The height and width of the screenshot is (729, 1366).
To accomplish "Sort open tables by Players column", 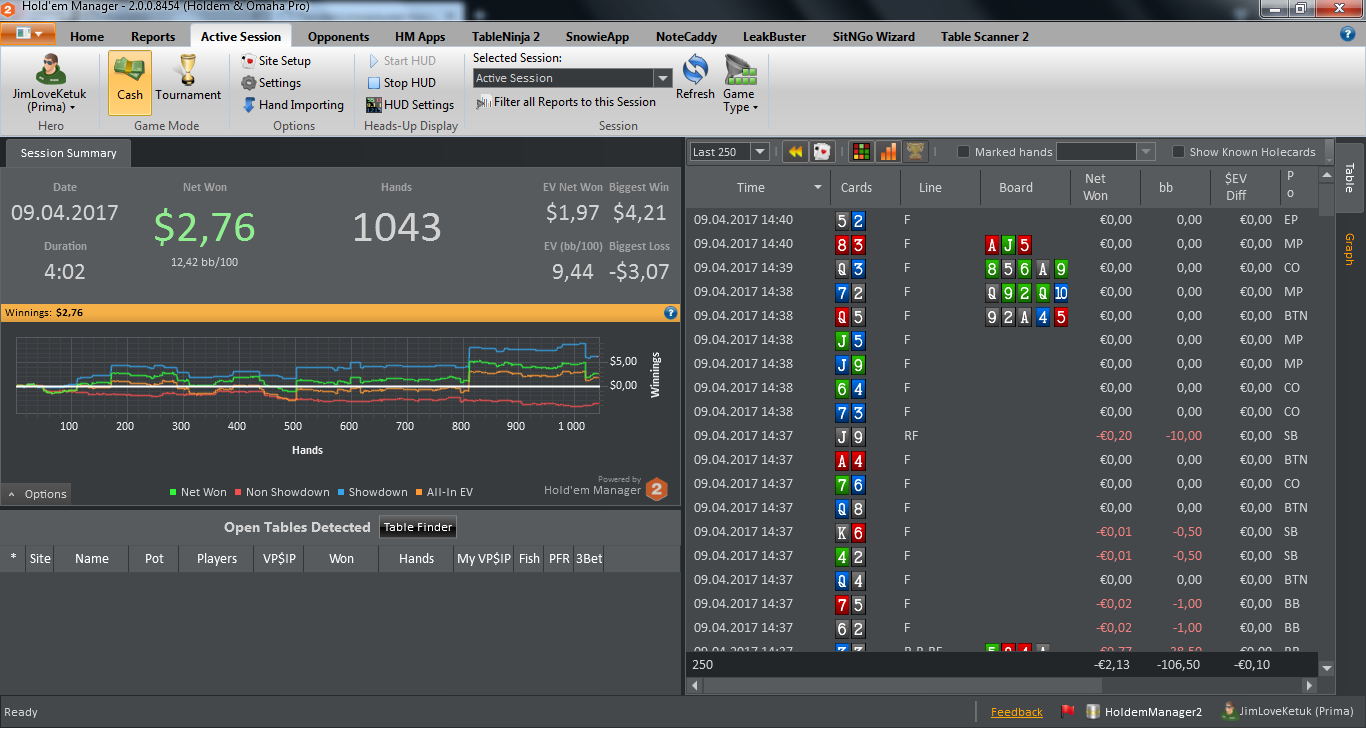I will click(x=217, y=559).
